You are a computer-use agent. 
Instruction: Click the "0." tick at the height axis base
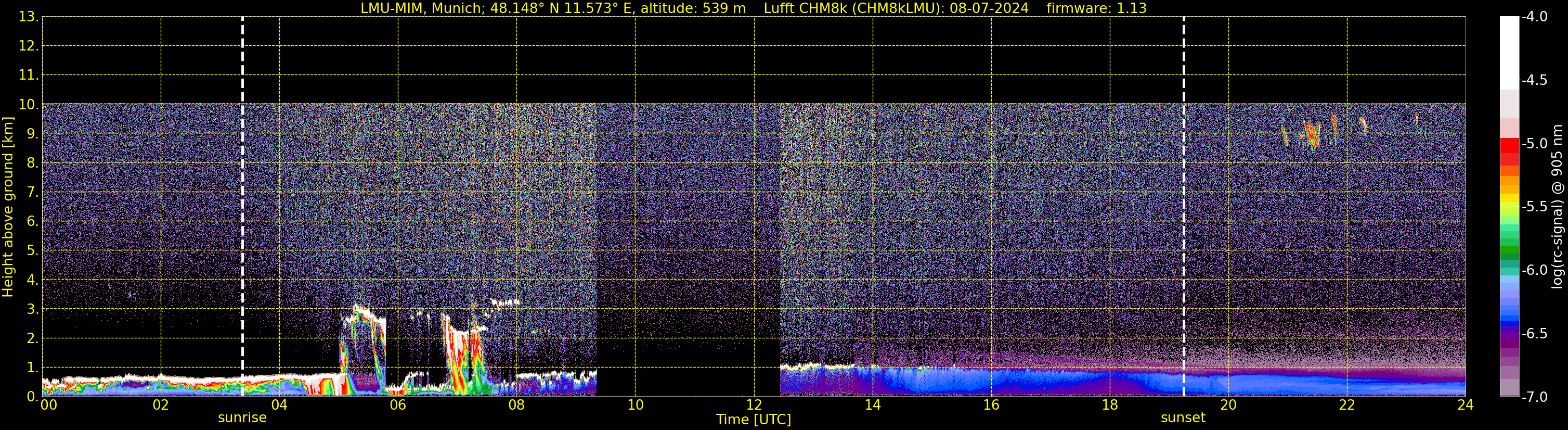[x=33, y=397]
